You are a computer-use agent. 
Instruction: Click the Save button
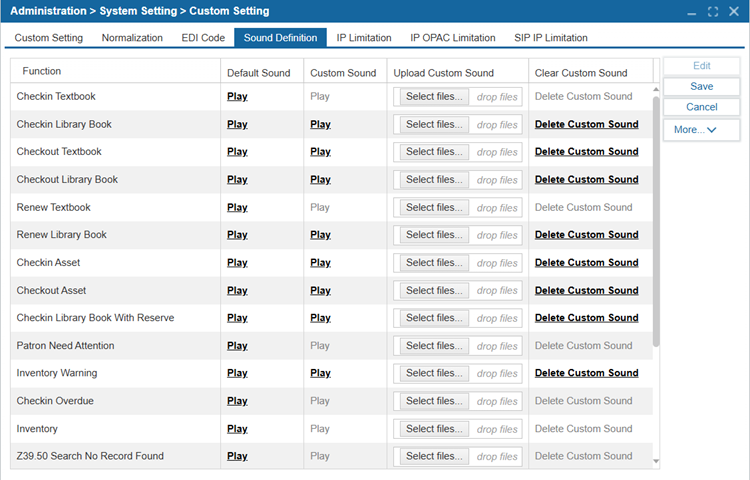[701, 87]
